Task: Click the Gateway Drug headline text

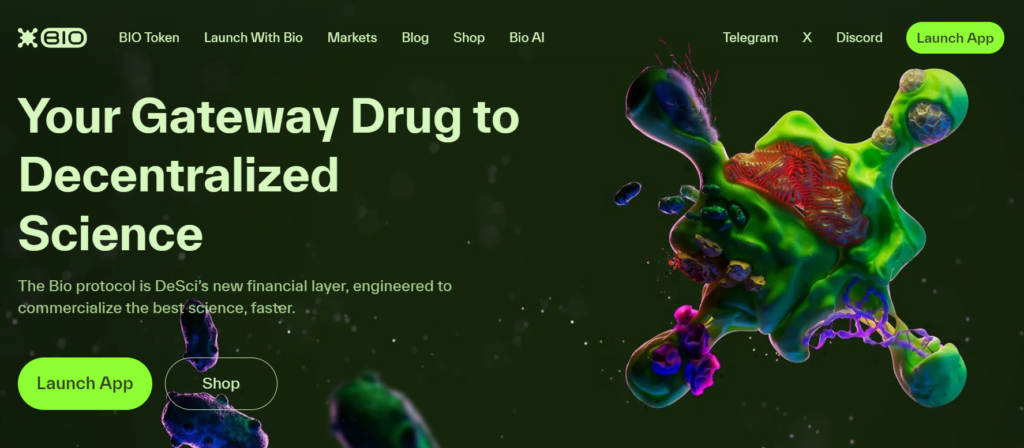Action: [268, 173]
